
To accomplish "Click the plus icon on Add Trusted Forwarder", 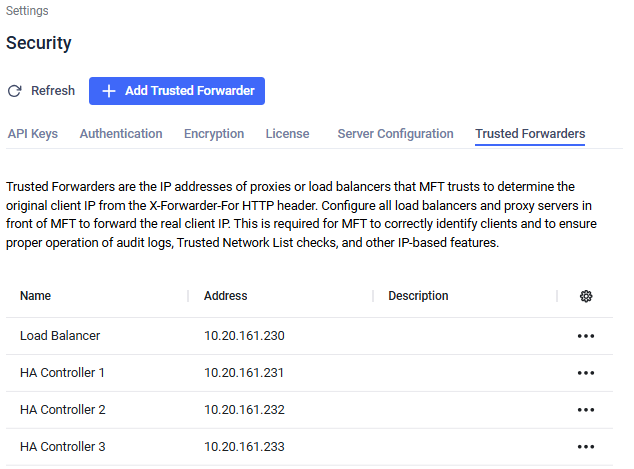I will 110,91.
